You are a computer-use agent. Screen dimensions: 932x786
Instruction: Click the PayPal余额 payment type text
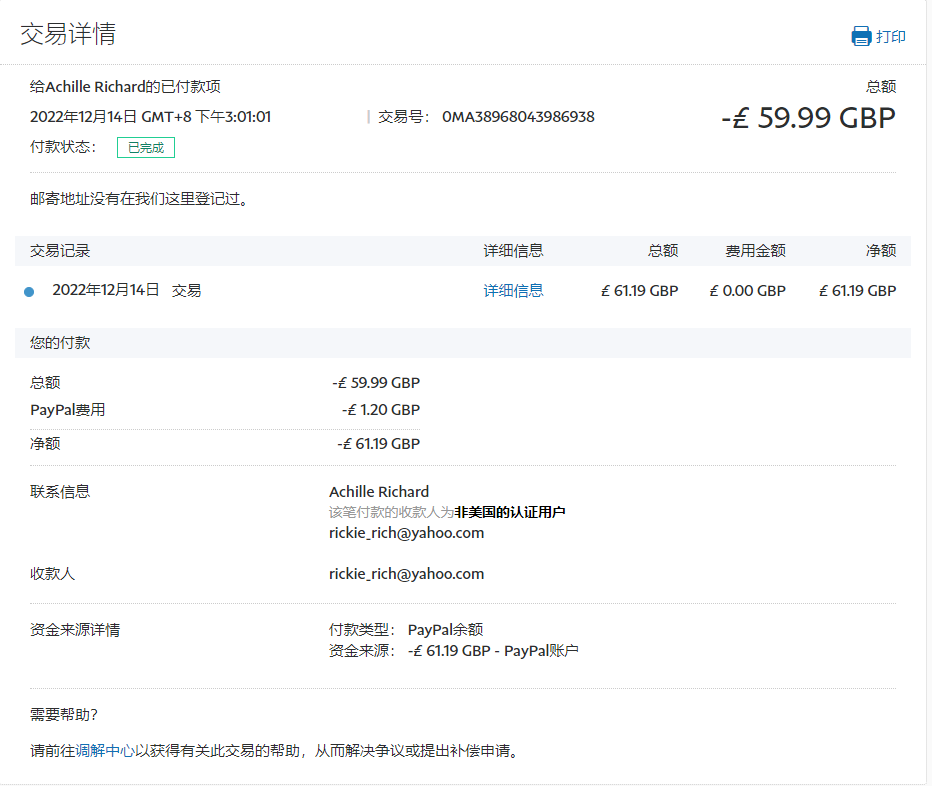[445, 630]
